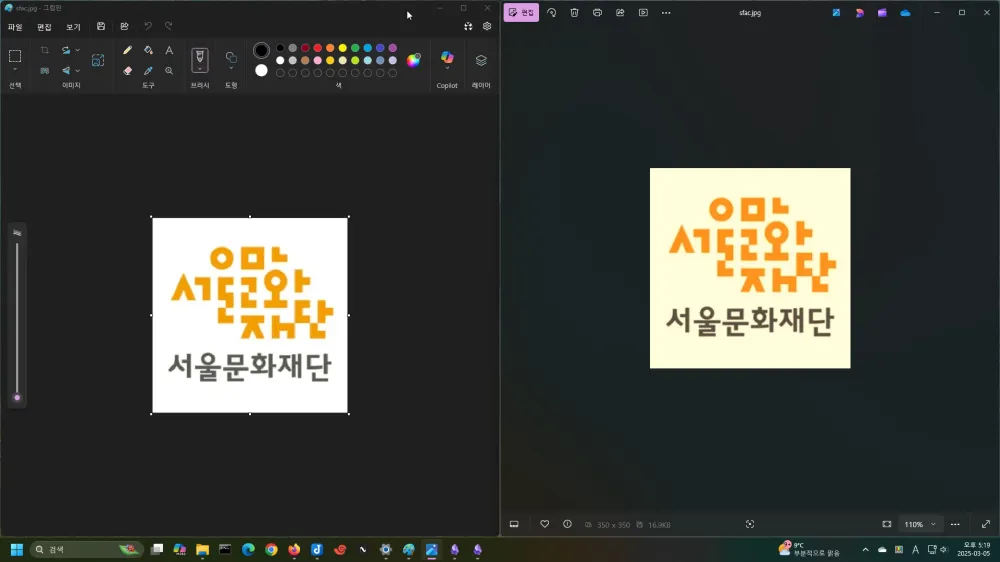
Task: Click the weather widget on taskbar
Action: point(809,549)
